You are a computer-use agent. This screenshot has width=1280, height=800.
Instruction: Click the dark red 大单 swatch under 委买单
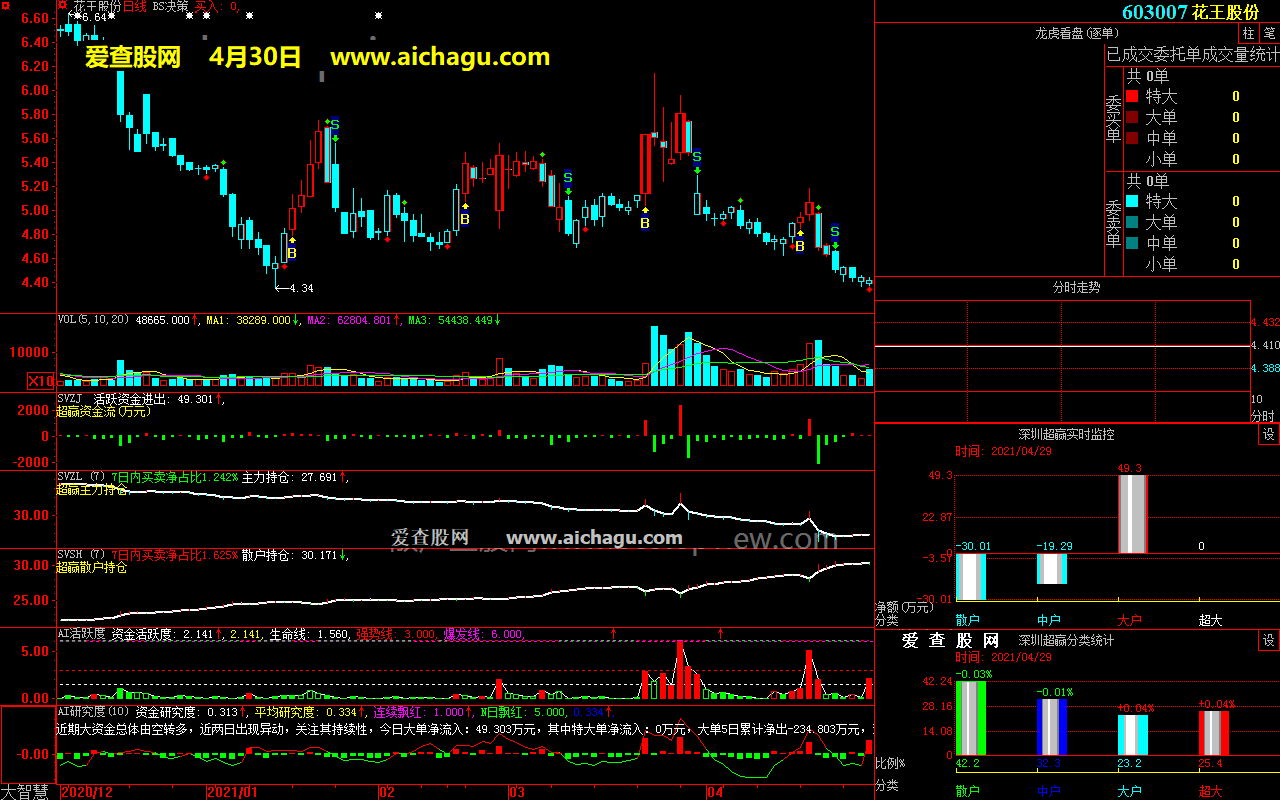(1132, 118)
